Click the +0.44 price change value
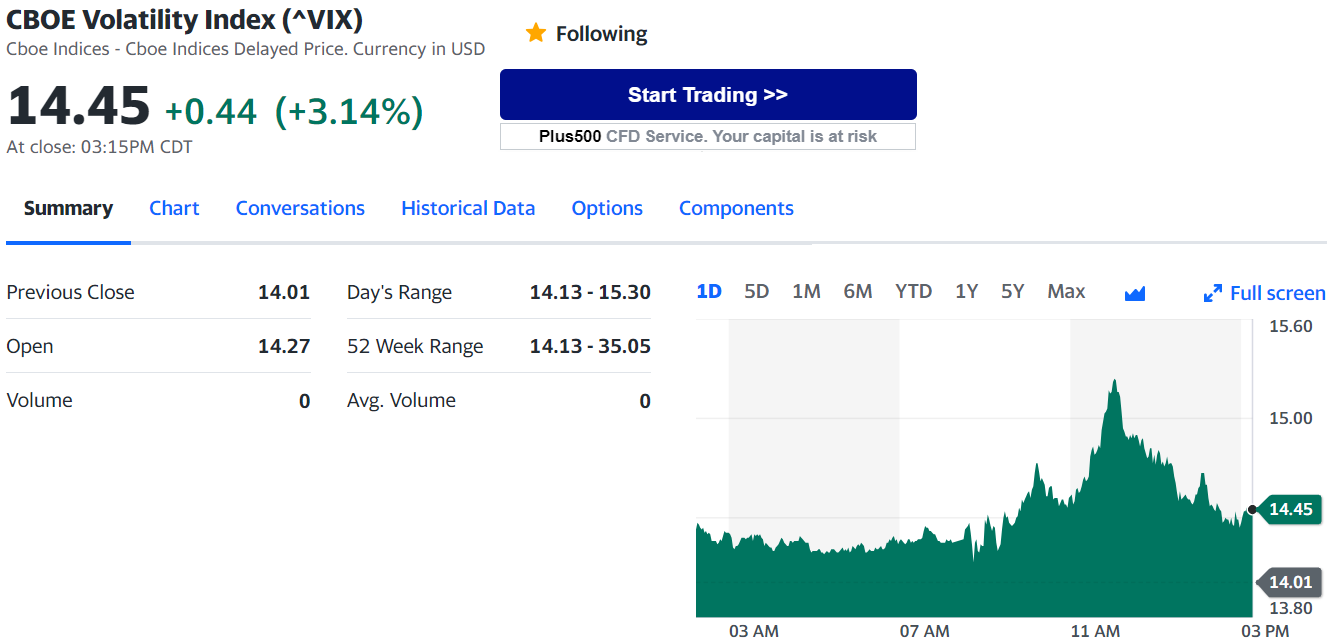The width and height of the screenshot is (1327, 640). pyautogui.click(x=210, y=111)
